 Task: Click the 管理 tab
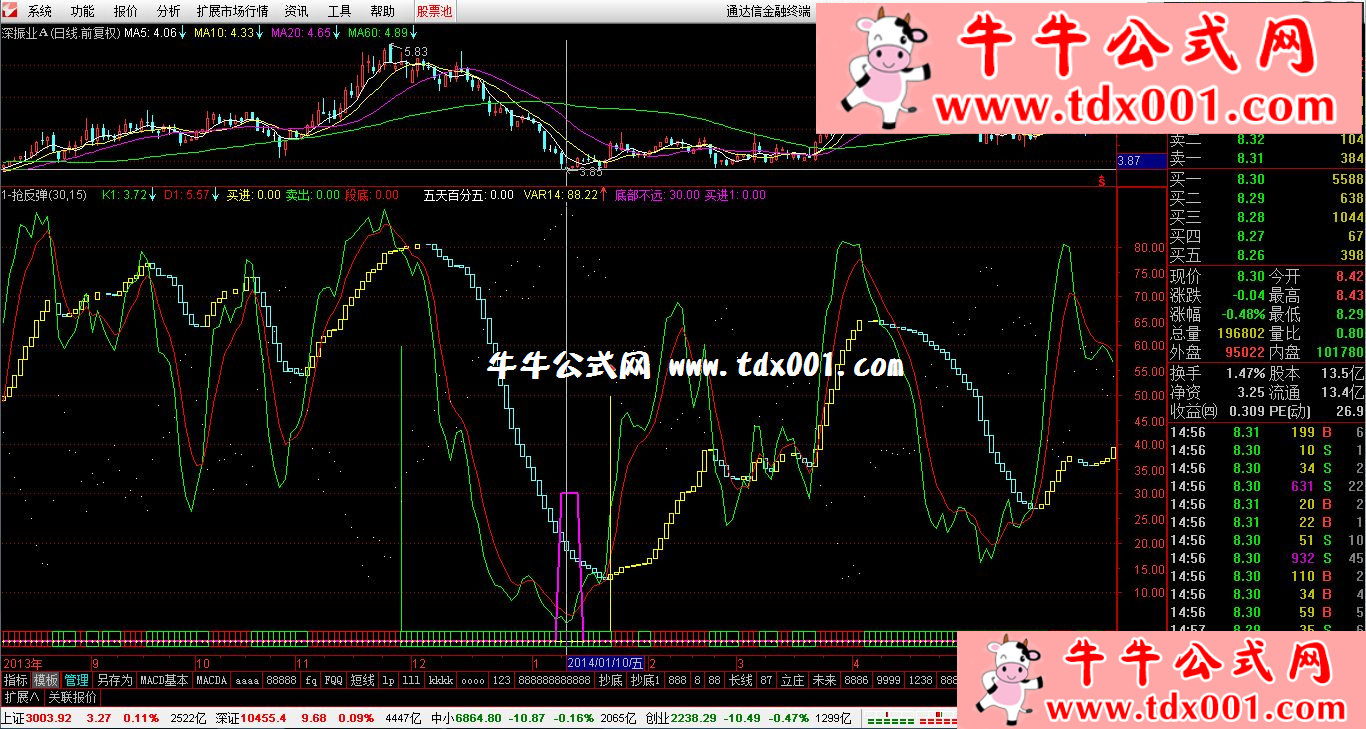77,680
